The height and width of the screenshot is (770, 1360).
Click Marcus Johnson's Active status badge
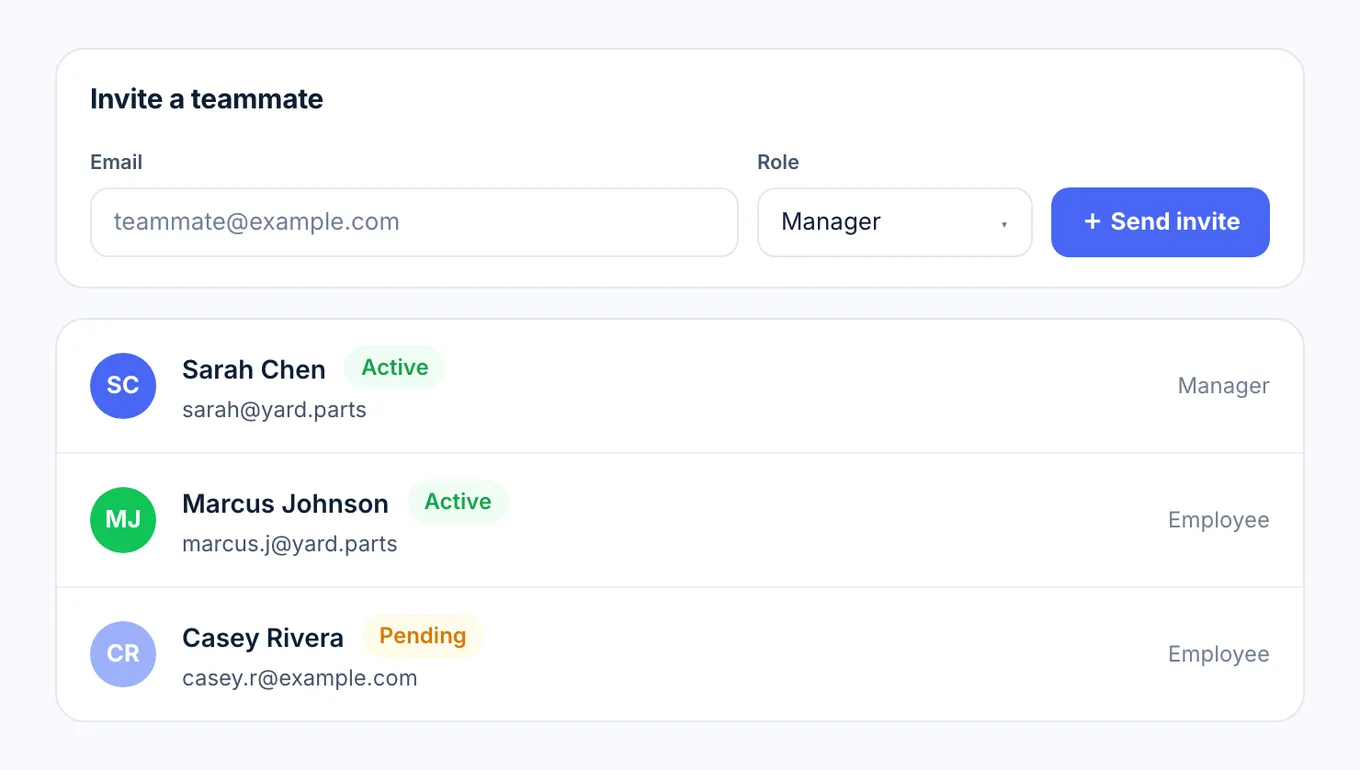(x=458, y=502)
